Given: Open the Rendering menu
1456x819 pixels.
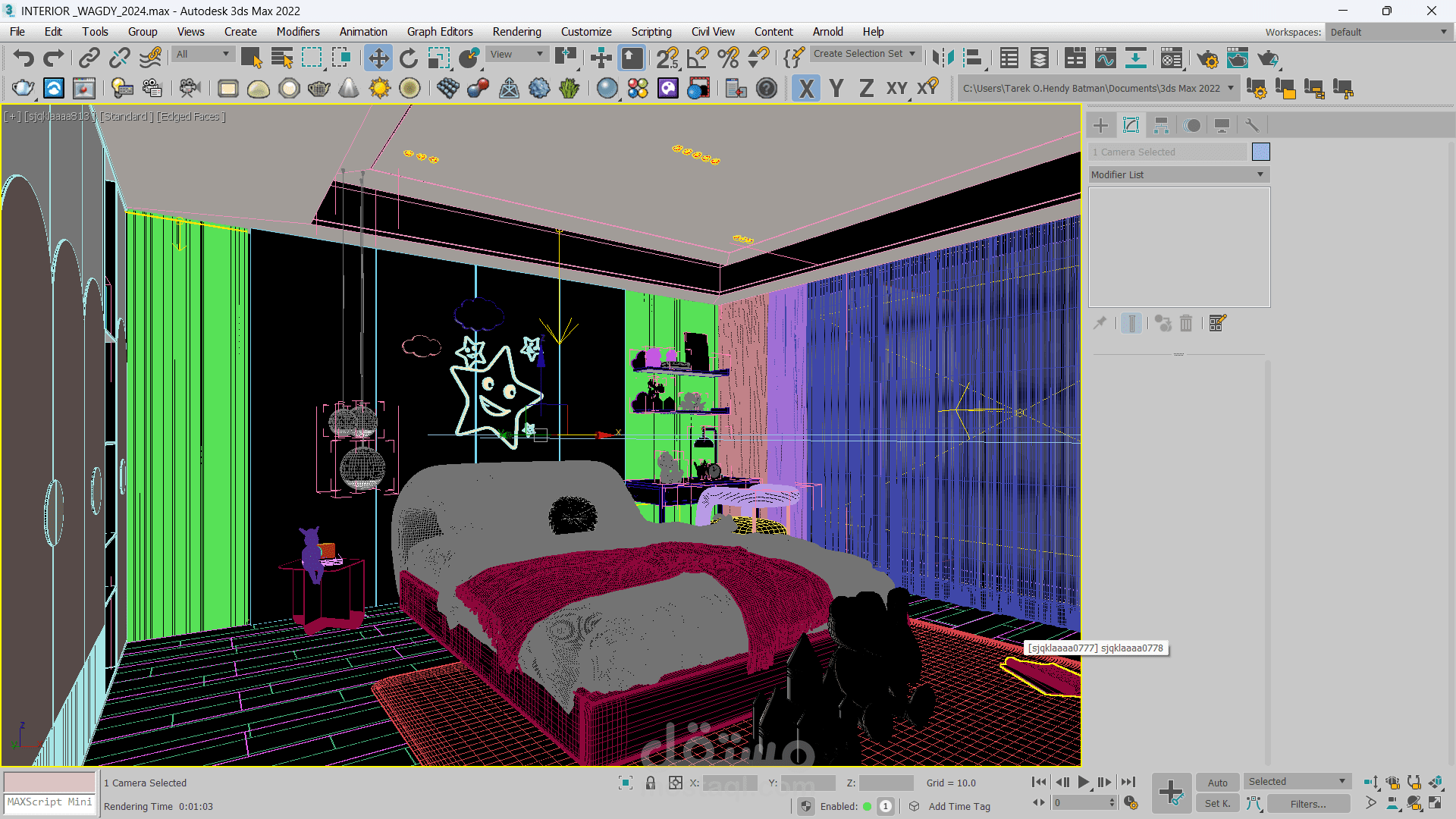Looking at the screenshot, I should click(x=516, y=32).
